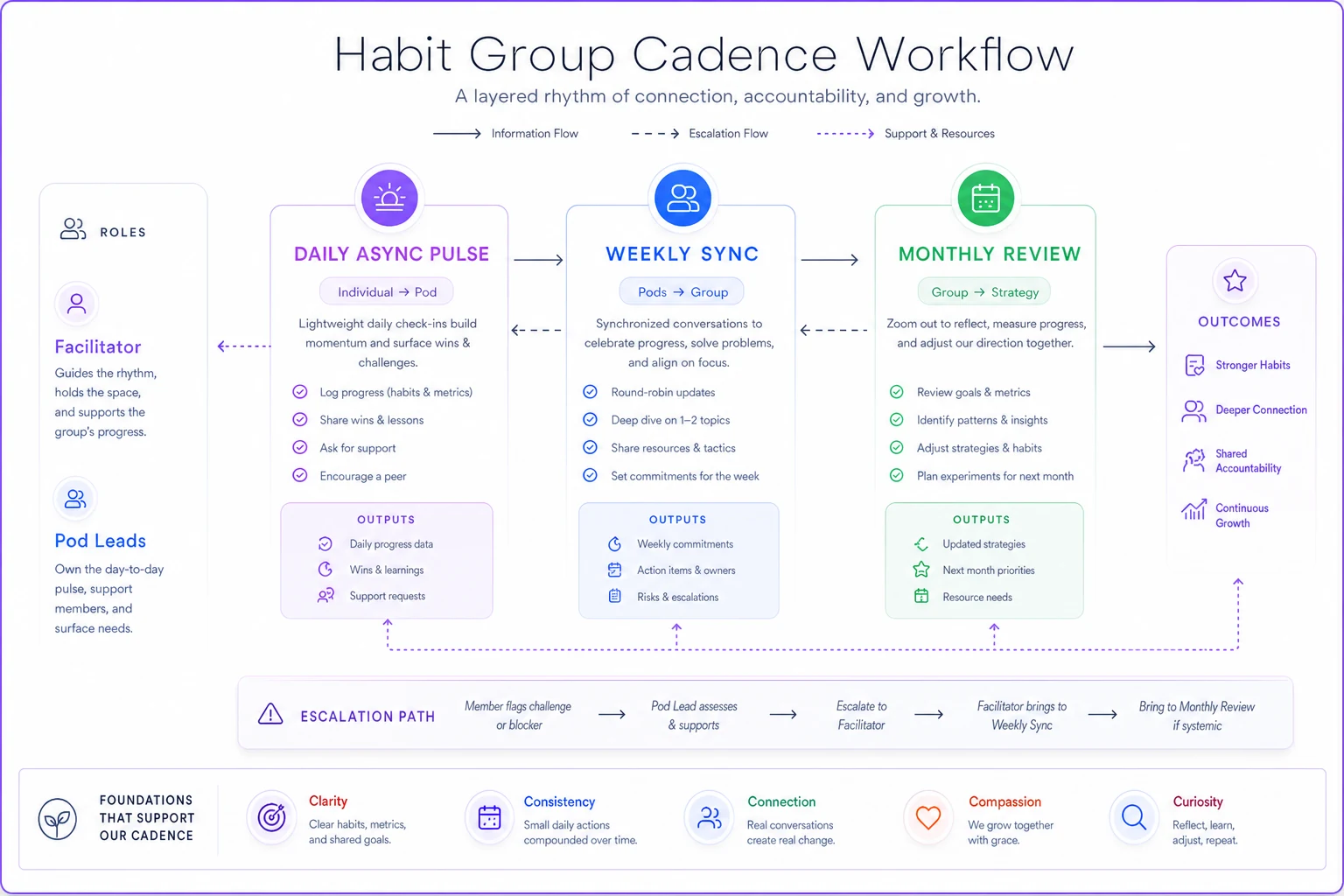Click the people icon beside the Connection foundation
Image resolution: width=1344 pixels, height=896 pixels.
click(x=709, y=817)
